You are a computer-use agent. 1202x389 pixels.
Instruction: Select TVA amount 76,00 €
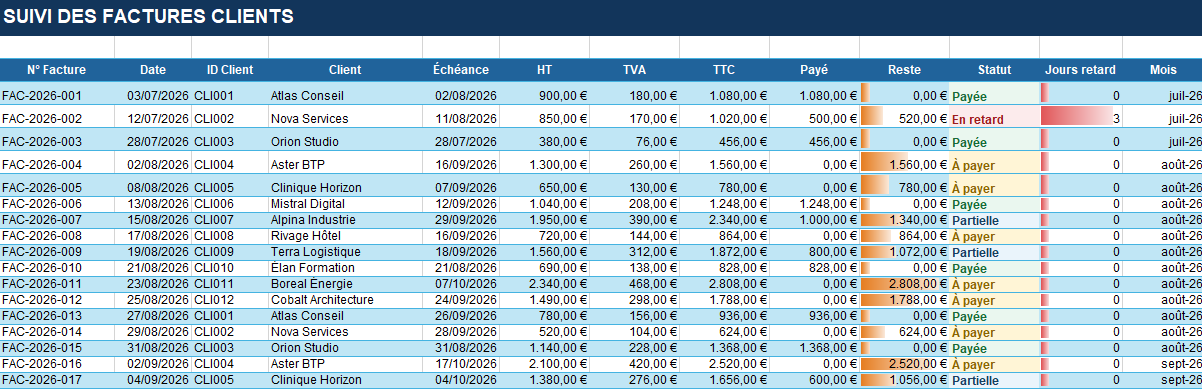[634, 139]
